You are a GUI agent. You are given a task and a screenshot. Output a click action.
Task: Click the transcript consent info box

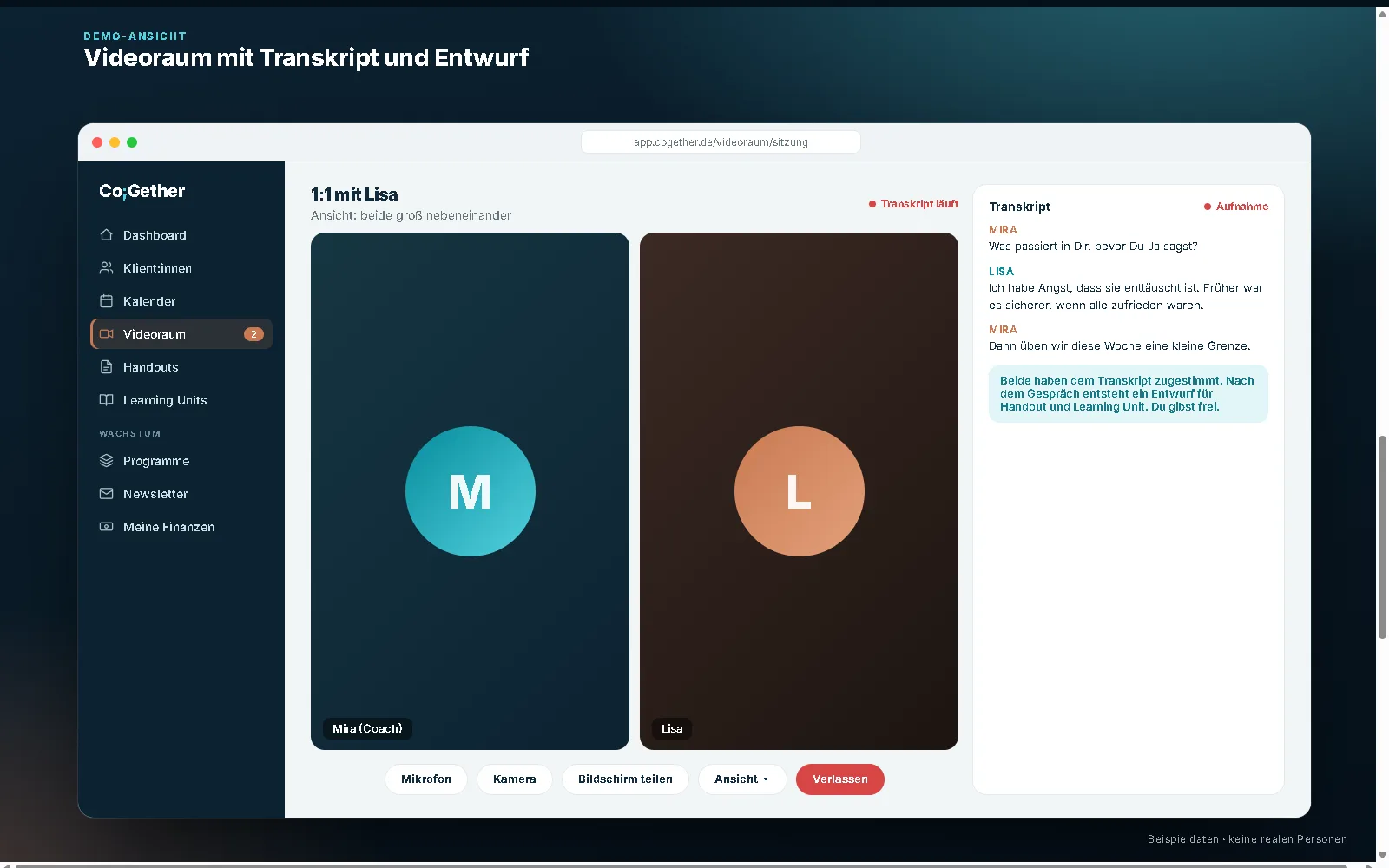(1129, 394)
